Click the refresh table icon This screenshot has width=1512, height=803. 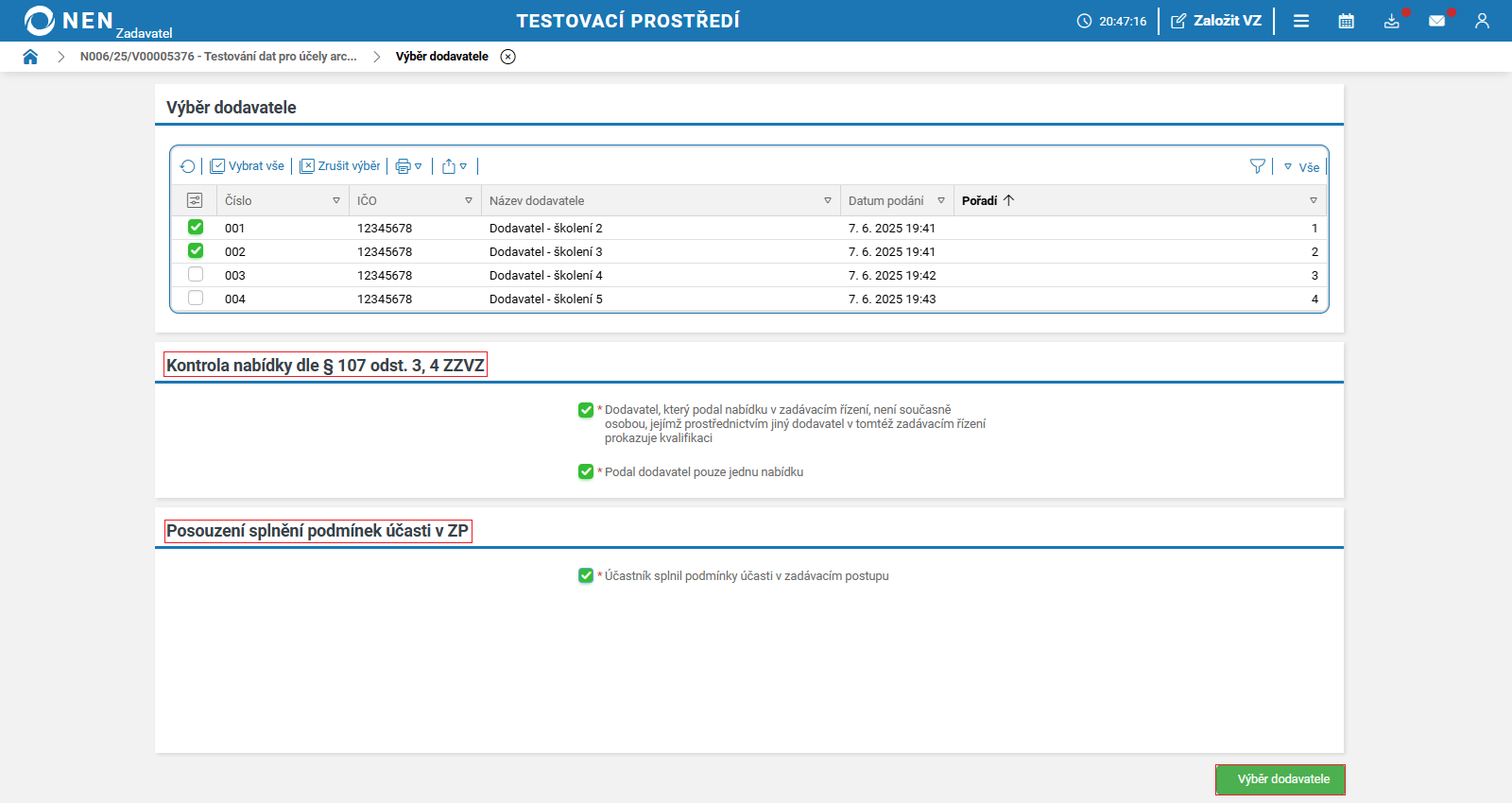(188, 166)
